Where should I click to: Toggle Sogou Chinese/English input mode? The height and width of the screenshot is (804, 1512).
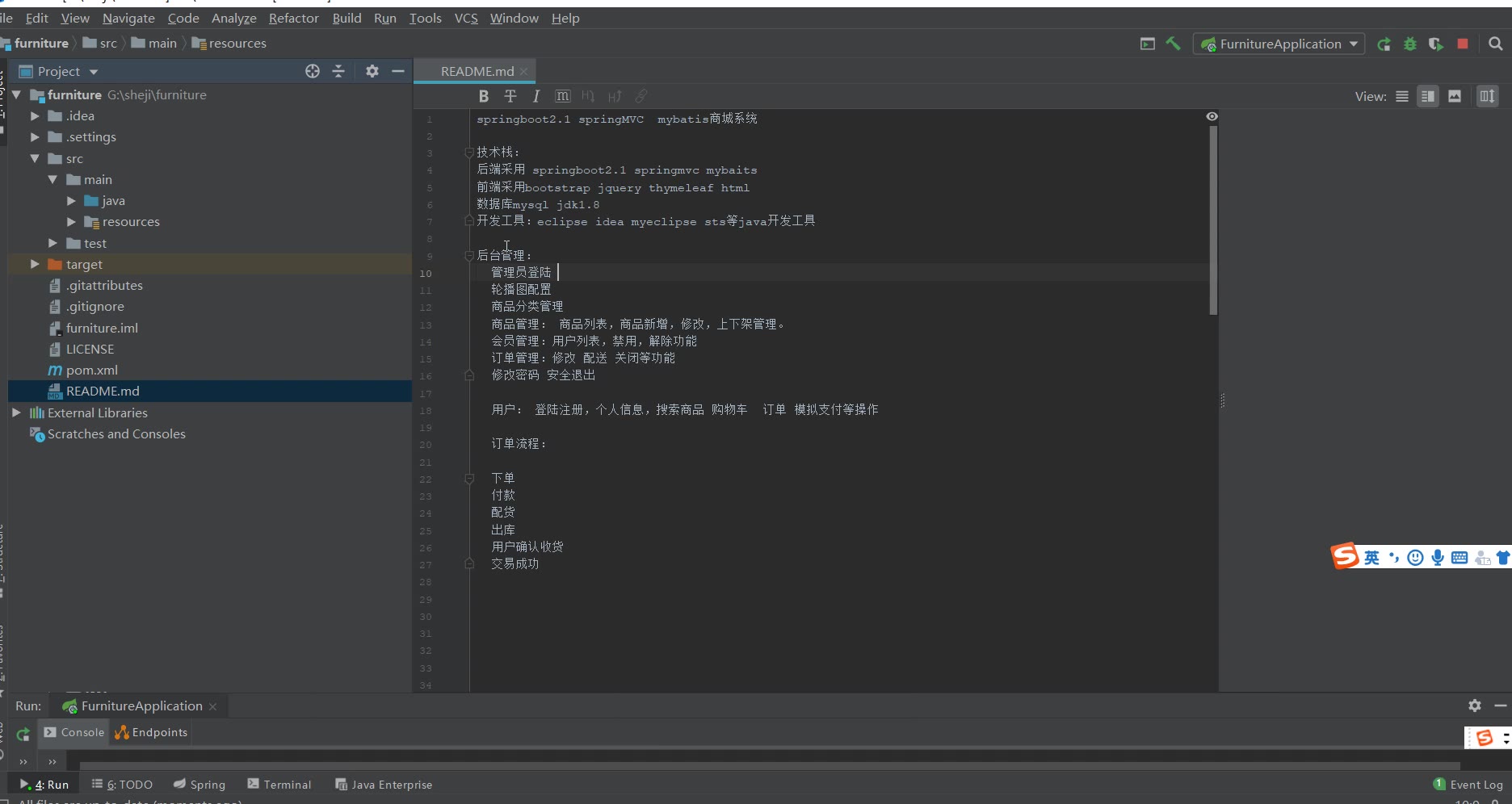(x=1371, y=558)
